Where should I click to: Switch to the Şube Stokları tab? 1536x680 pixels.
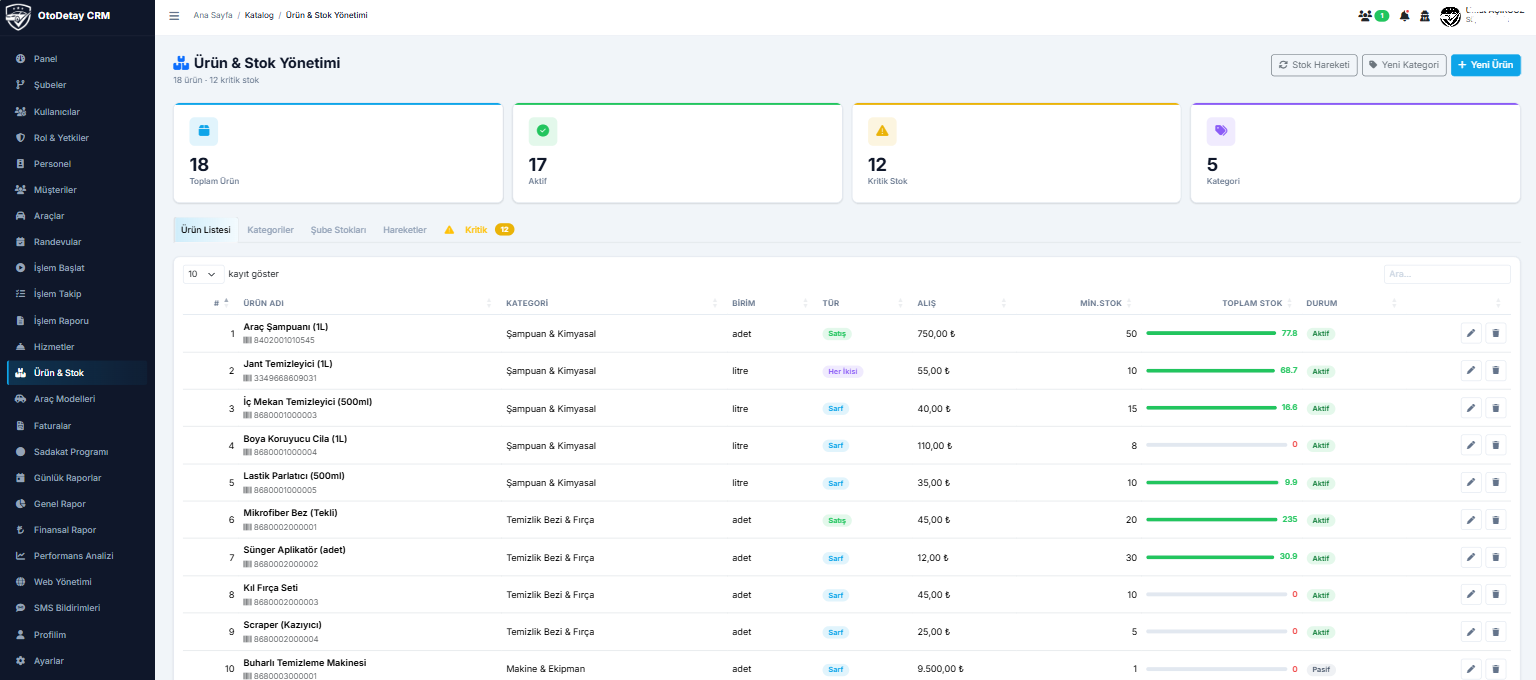coord(338,230)
